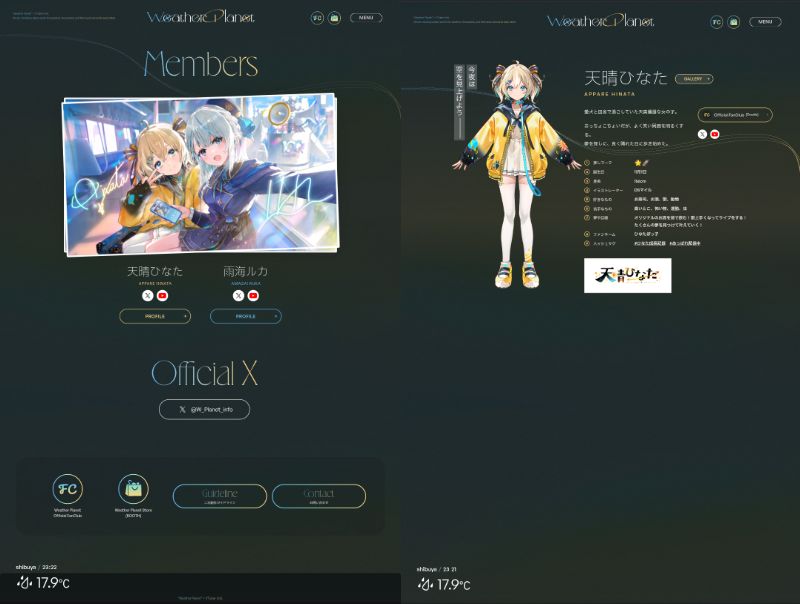Open the store bag icon in left page header
Image resolution: width=800 pixels, height=604 pixels.
[334, 18]
